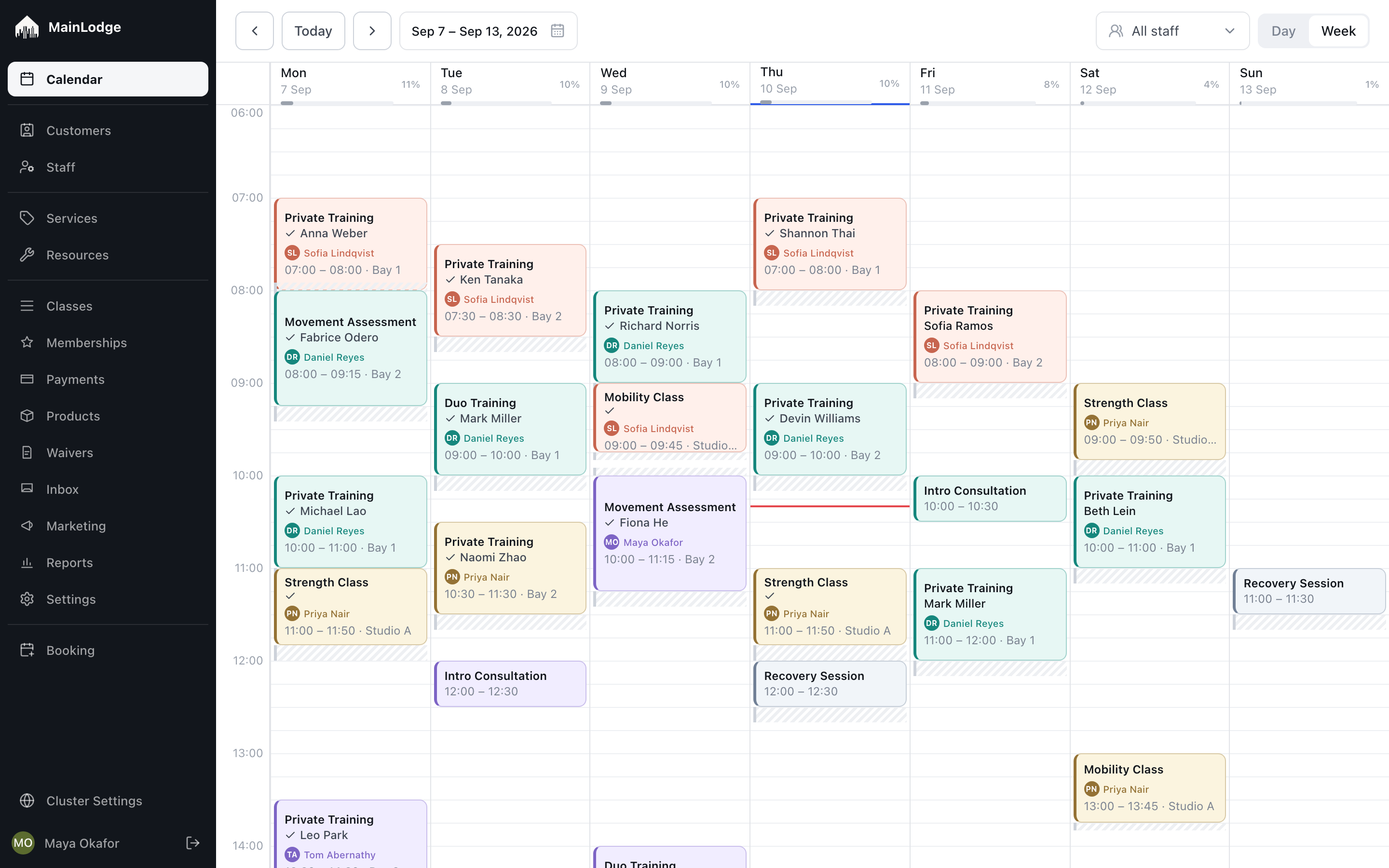The image size is (1389, 868).
Task: Click SL avatar on Anna Weber booking
Action: click(292, 253)
